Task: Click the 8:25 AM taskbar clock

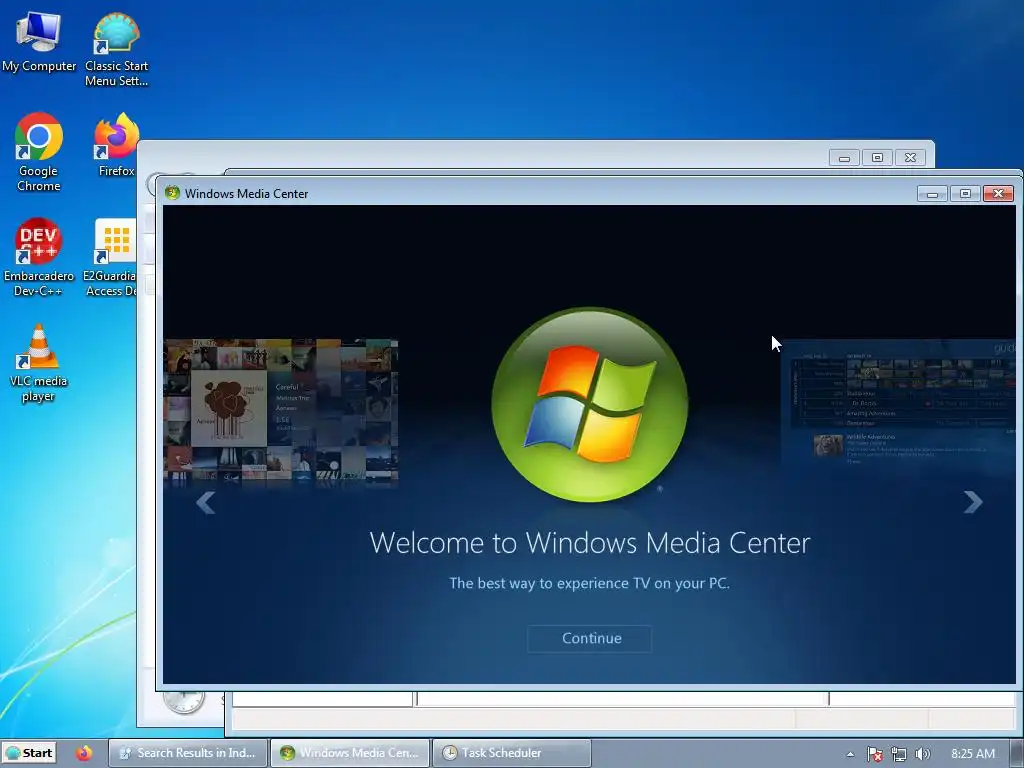Action: (973, 754)
